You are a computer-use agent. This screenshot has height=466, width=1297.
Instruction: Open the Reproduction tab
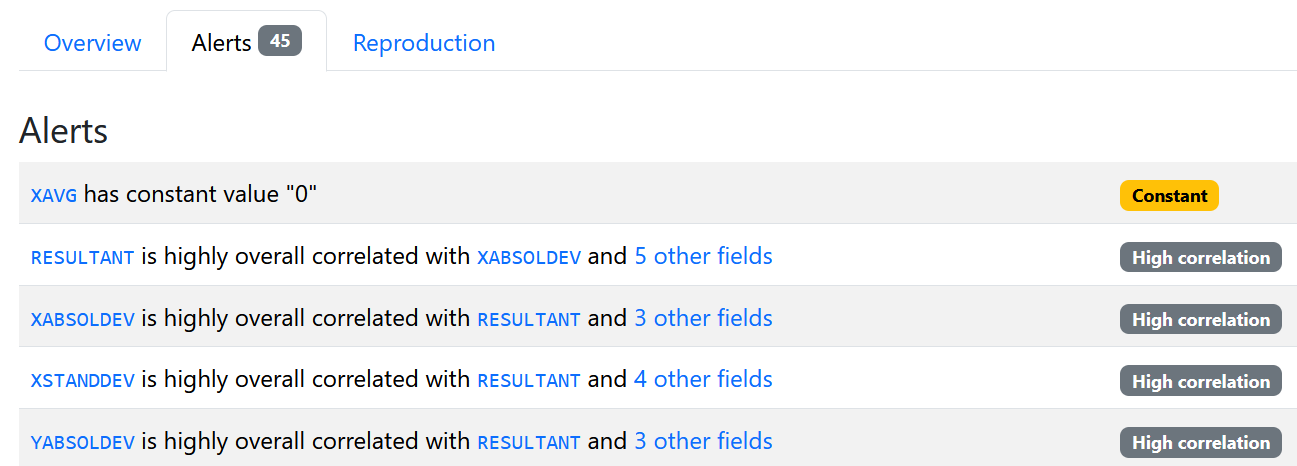[x=424, y=43]
